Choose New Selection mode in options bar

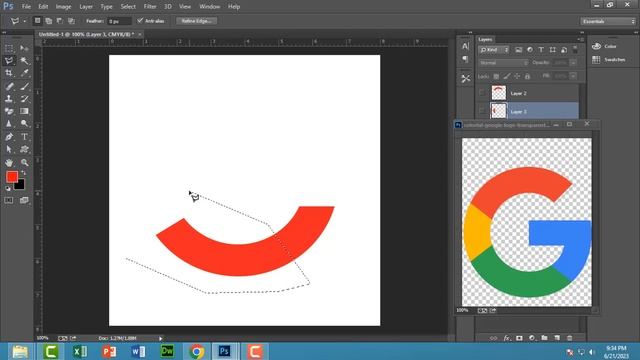coord(38,21)
